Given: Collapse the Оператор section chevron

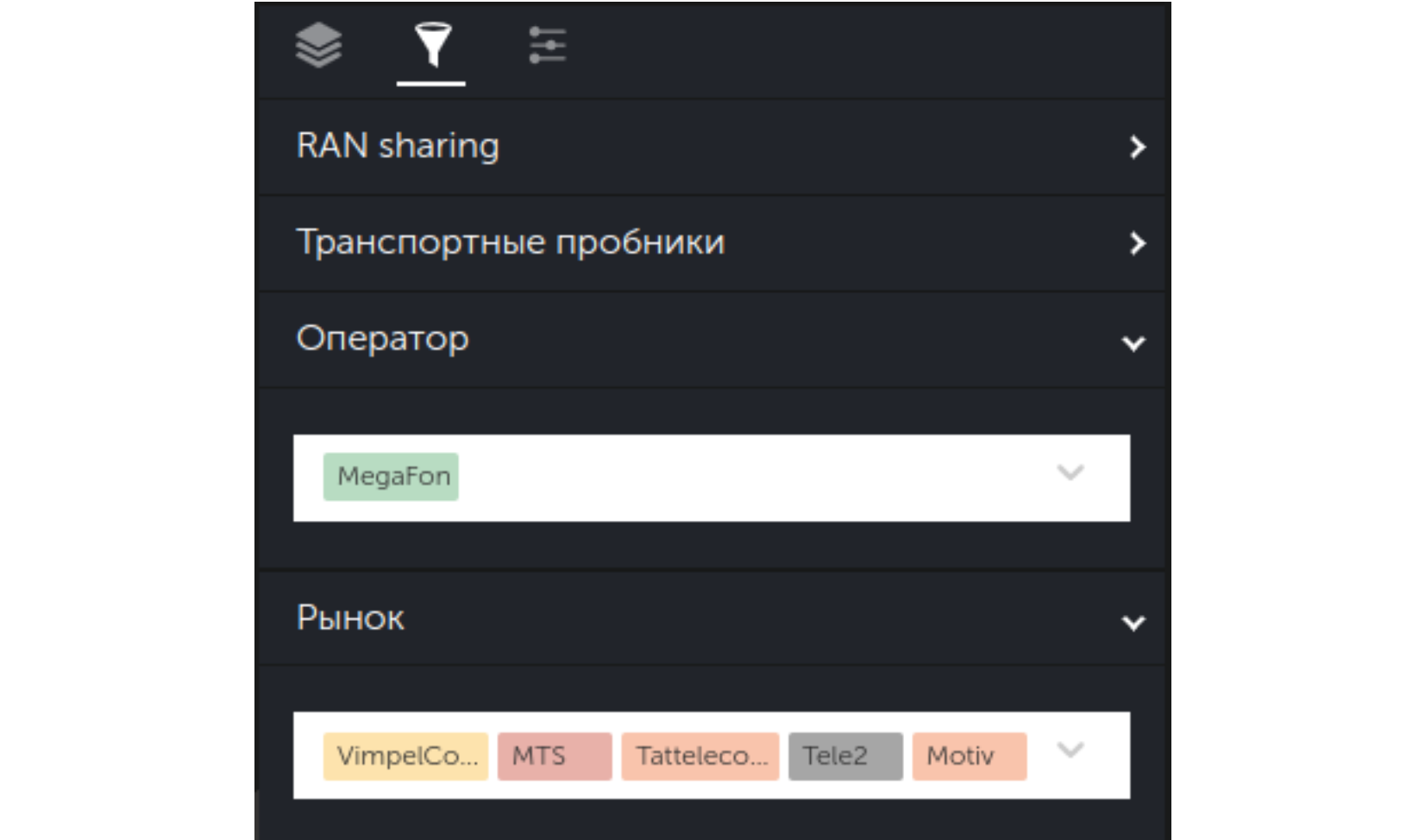Looking at the screenshot, I should click(x=1133, y=343).
